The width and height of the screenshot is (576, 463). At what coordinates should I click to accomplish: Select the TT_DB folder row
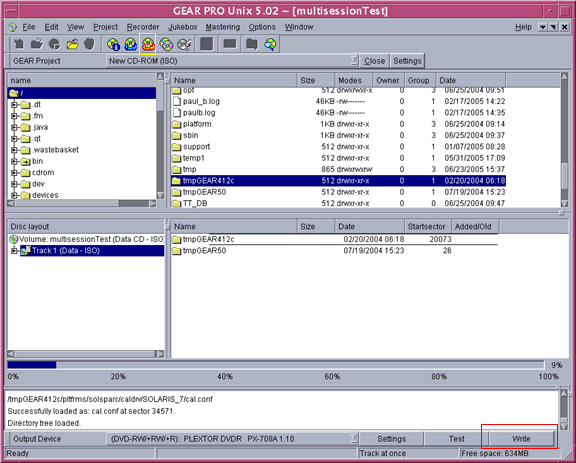338,203
